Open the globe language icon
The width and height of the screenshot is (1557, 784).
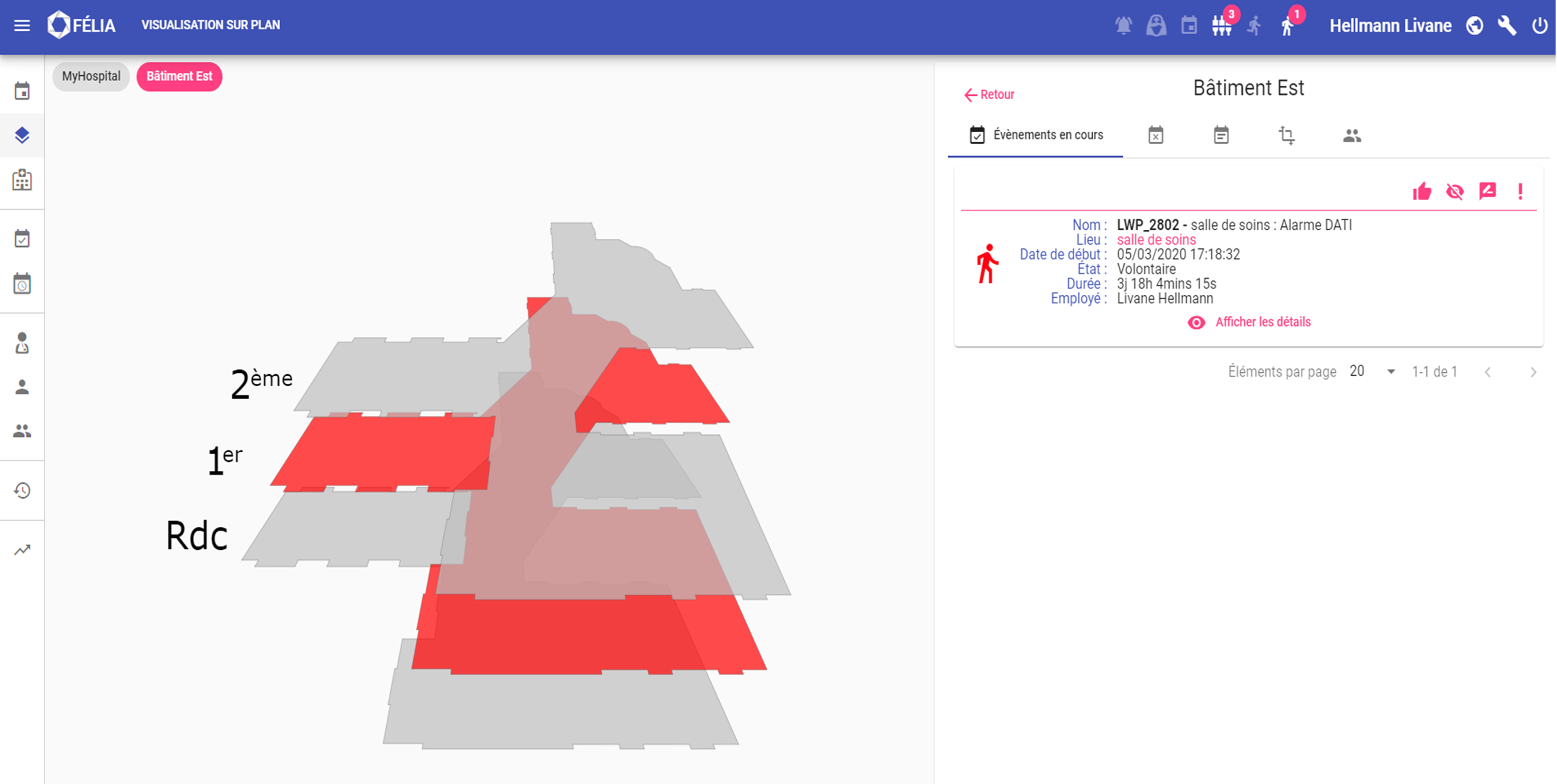pos(1474,26)
